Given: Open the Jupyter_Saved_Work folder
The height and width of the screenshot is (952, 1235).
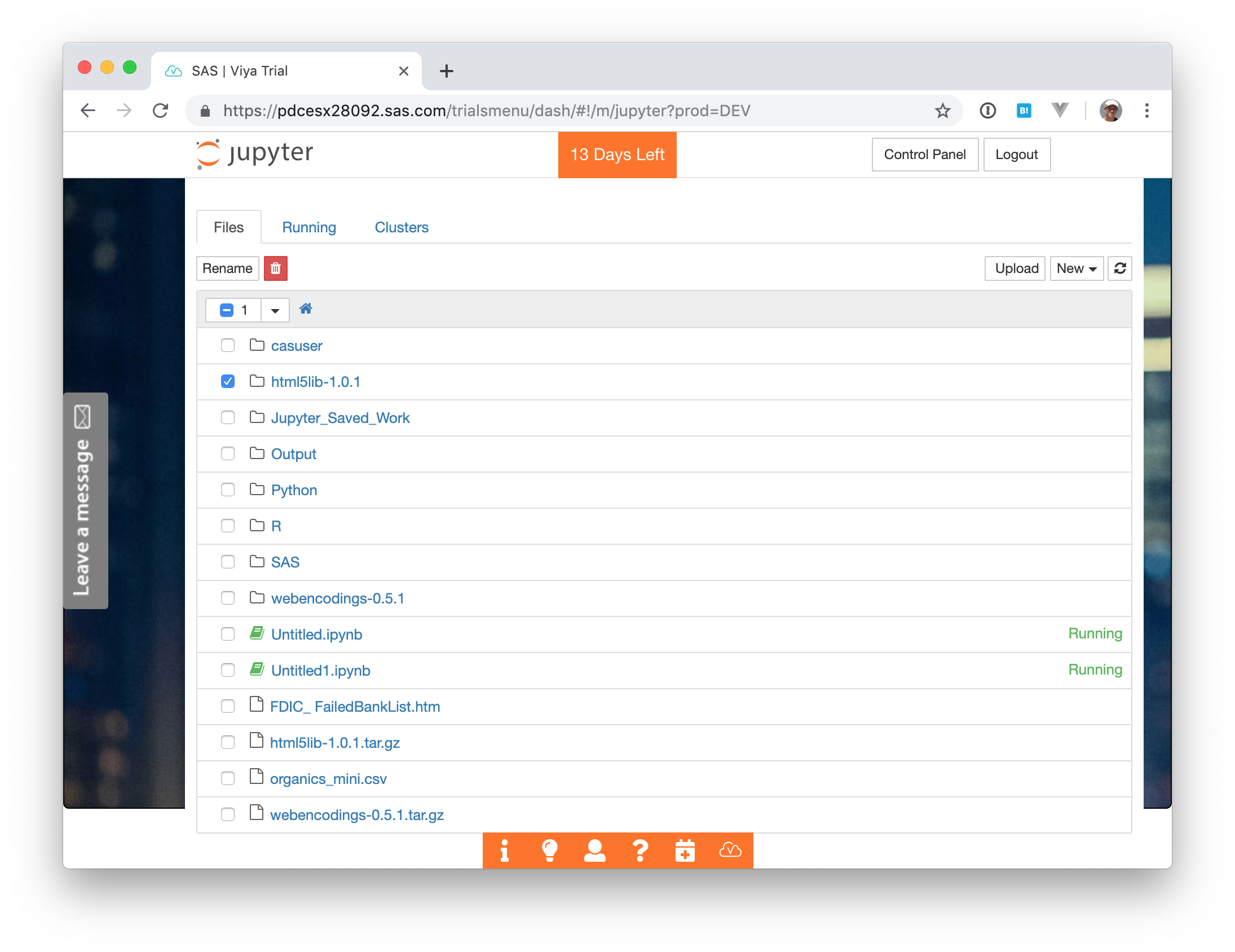Looking at the screenshot, I should tap(340, 417).
